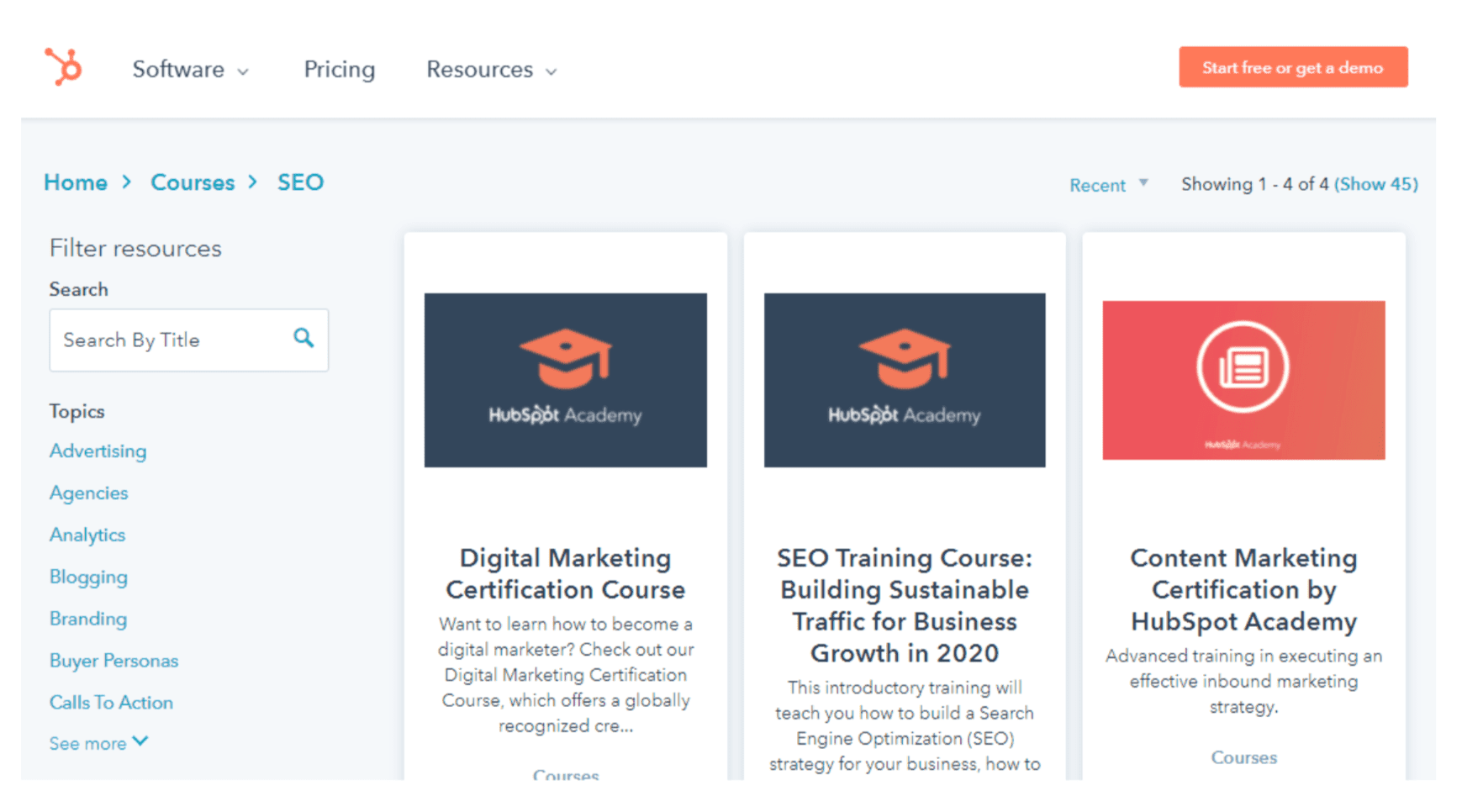Screen dimensions: 1483x812
Task: Click the Filter resources heading
Action: [x=135, y=249]
